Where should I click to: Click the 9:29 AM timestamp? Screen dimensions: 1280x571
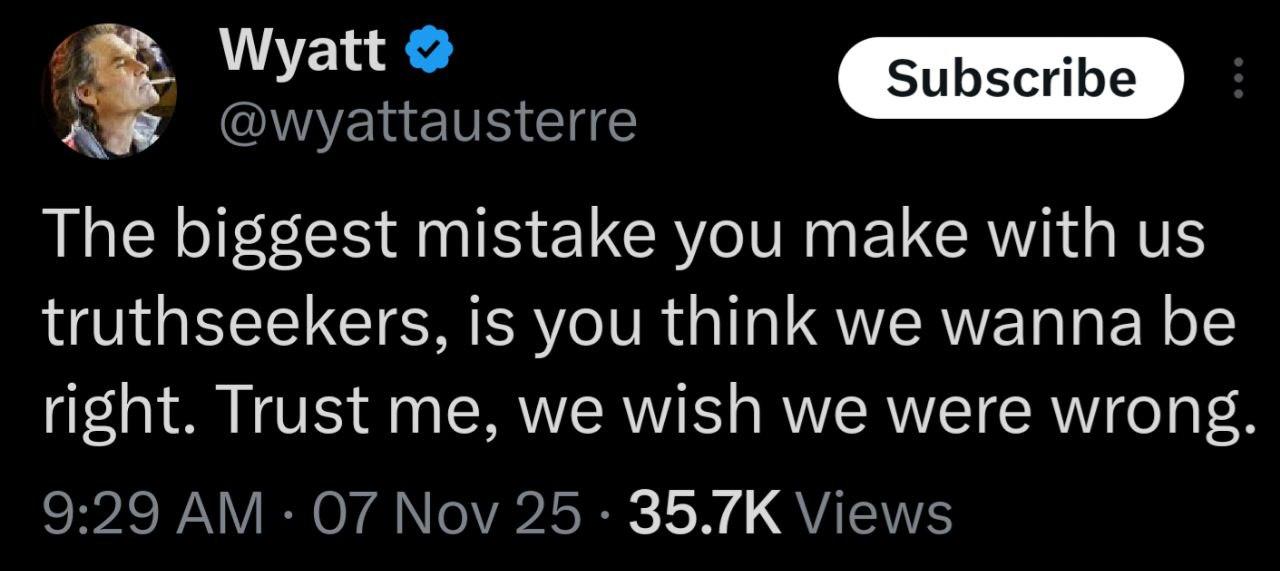click(152, 514)
